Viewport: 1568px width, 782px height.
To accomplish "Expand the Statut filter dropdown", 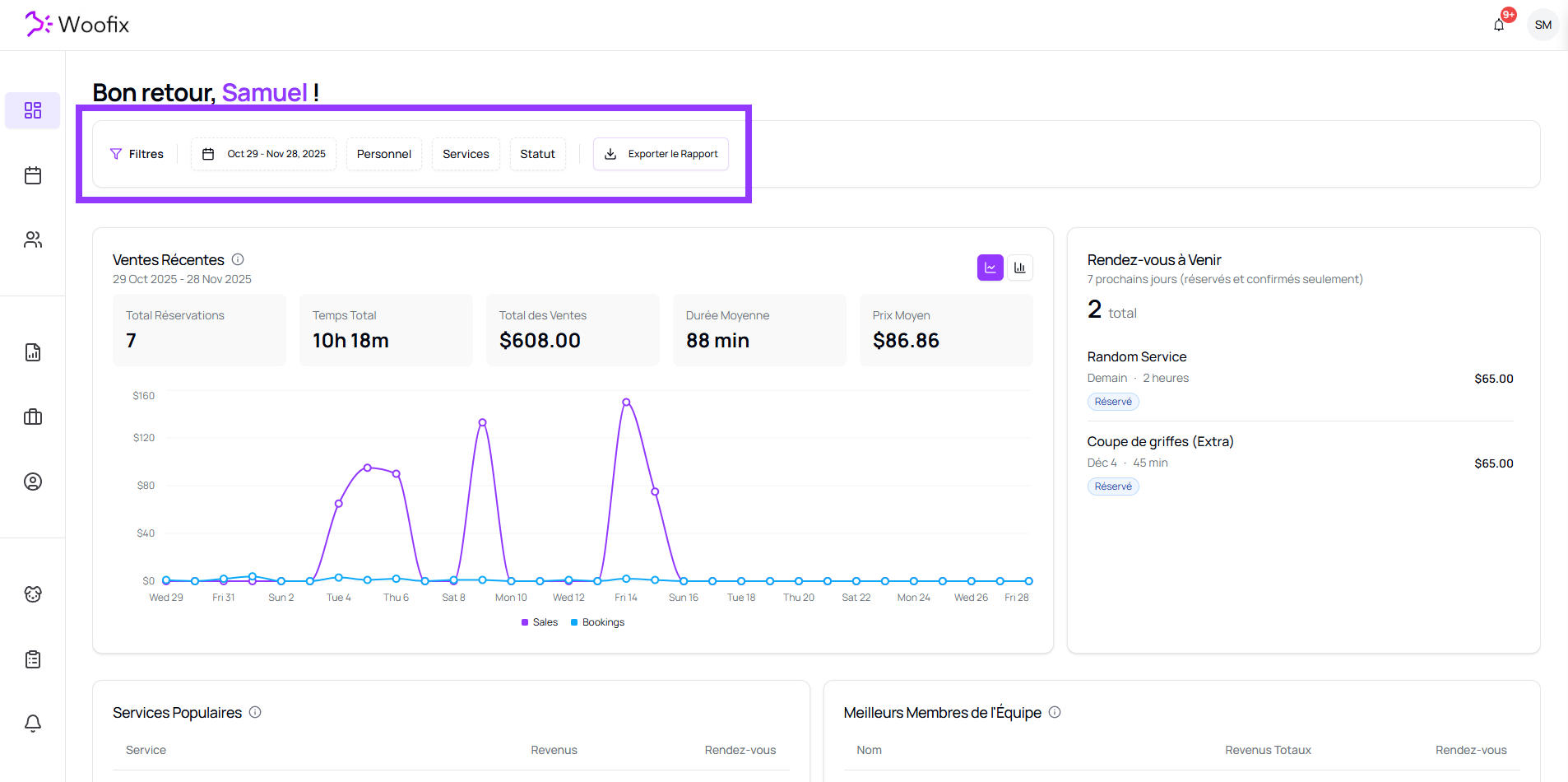I will click(x=537, y=154).
